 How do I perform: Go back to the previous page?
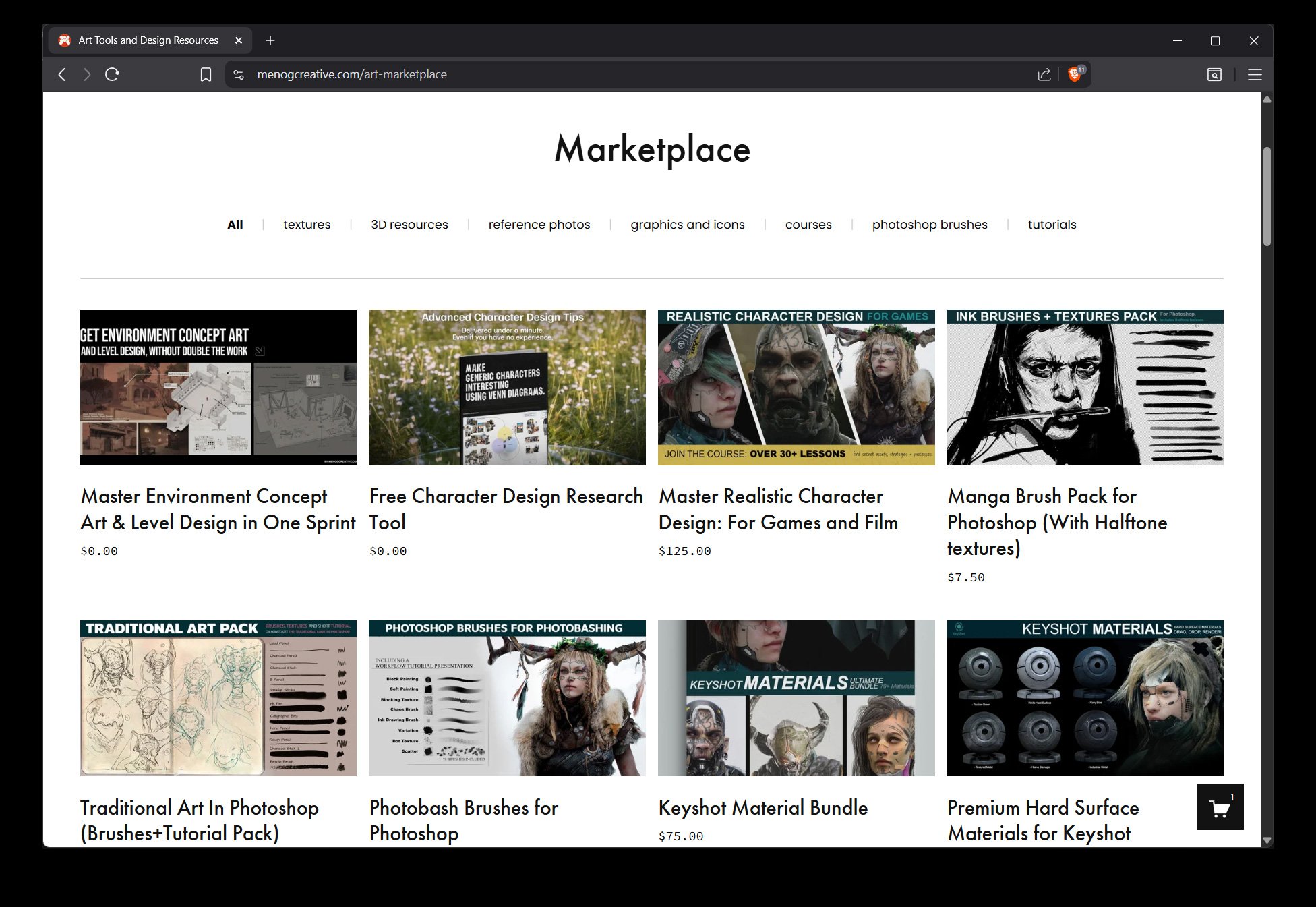click(62, 75)
